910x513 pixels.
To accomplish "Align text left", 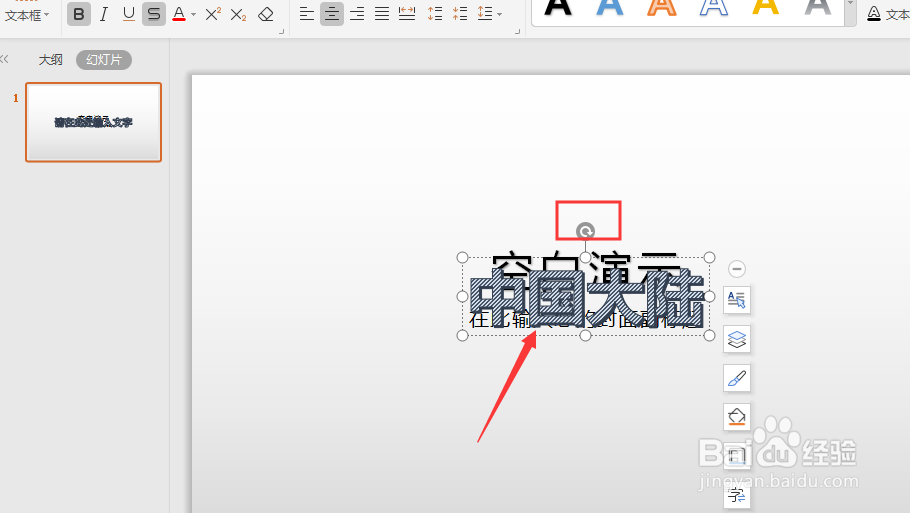I will (306, 14).
